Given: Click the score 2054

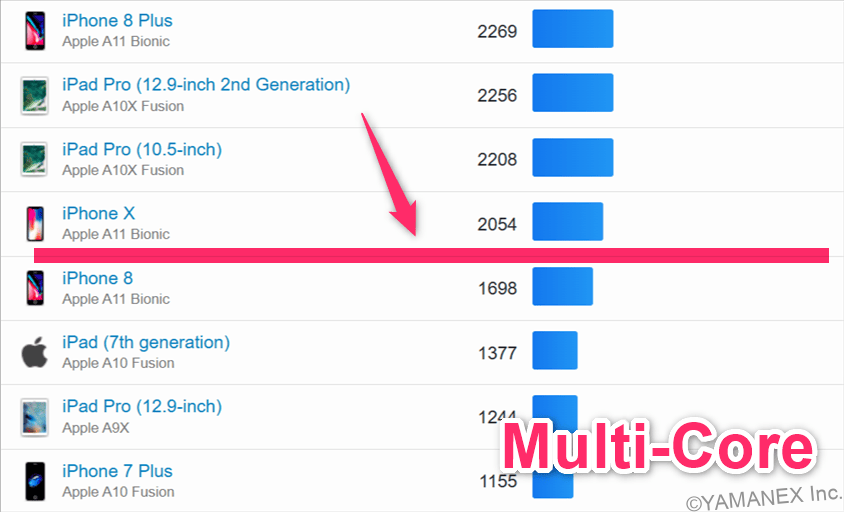Looking at the screenshot, I should tap(497, 224).
